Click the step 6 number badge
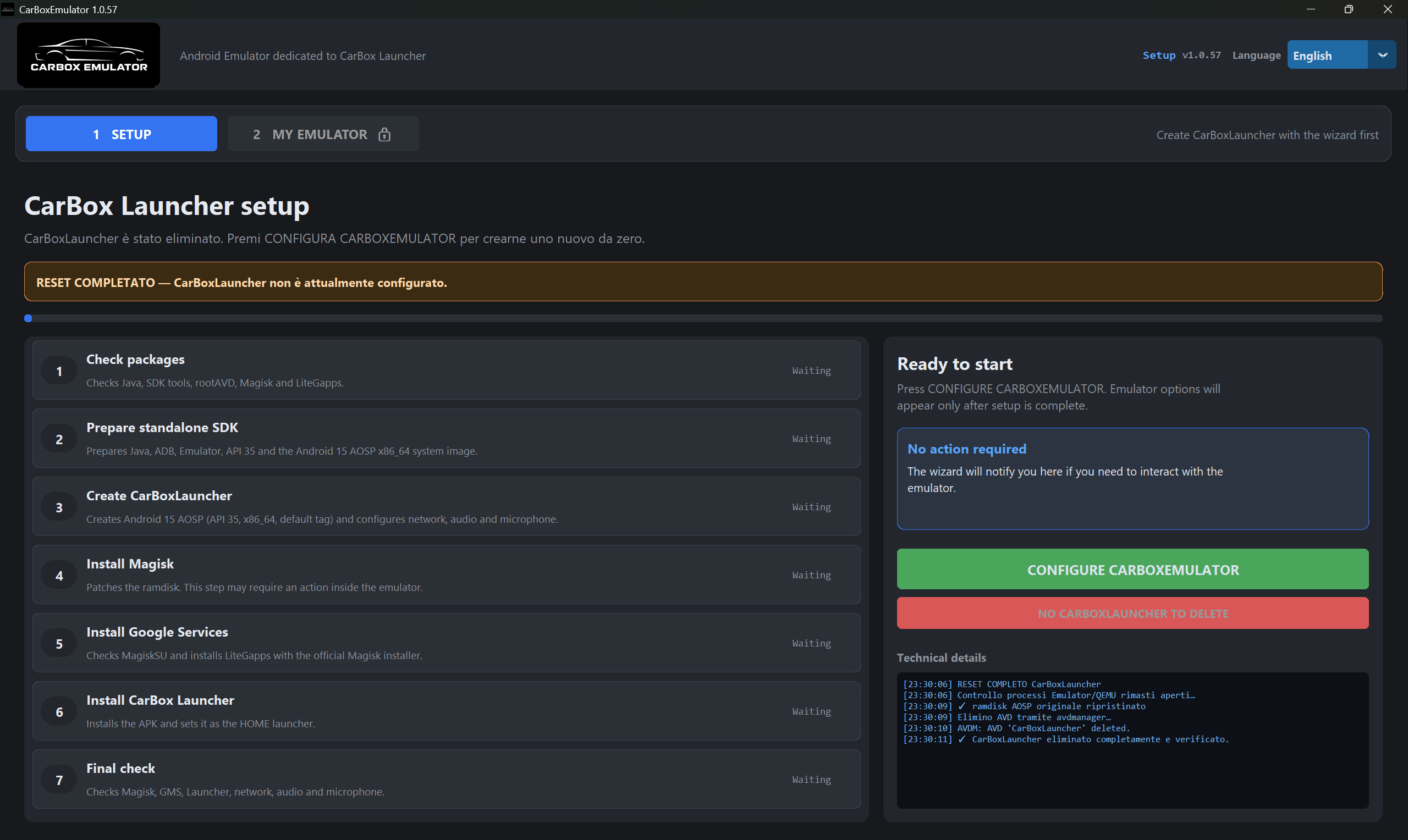Screen dimensions: 1408x840 [59, 711]
